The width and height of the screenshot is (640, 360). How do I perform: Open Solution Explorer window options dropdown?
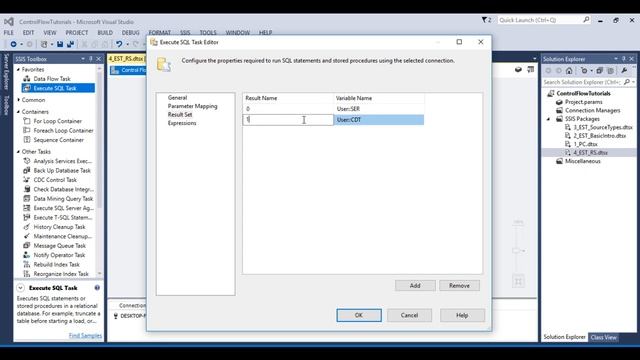[x=616, y=59]
